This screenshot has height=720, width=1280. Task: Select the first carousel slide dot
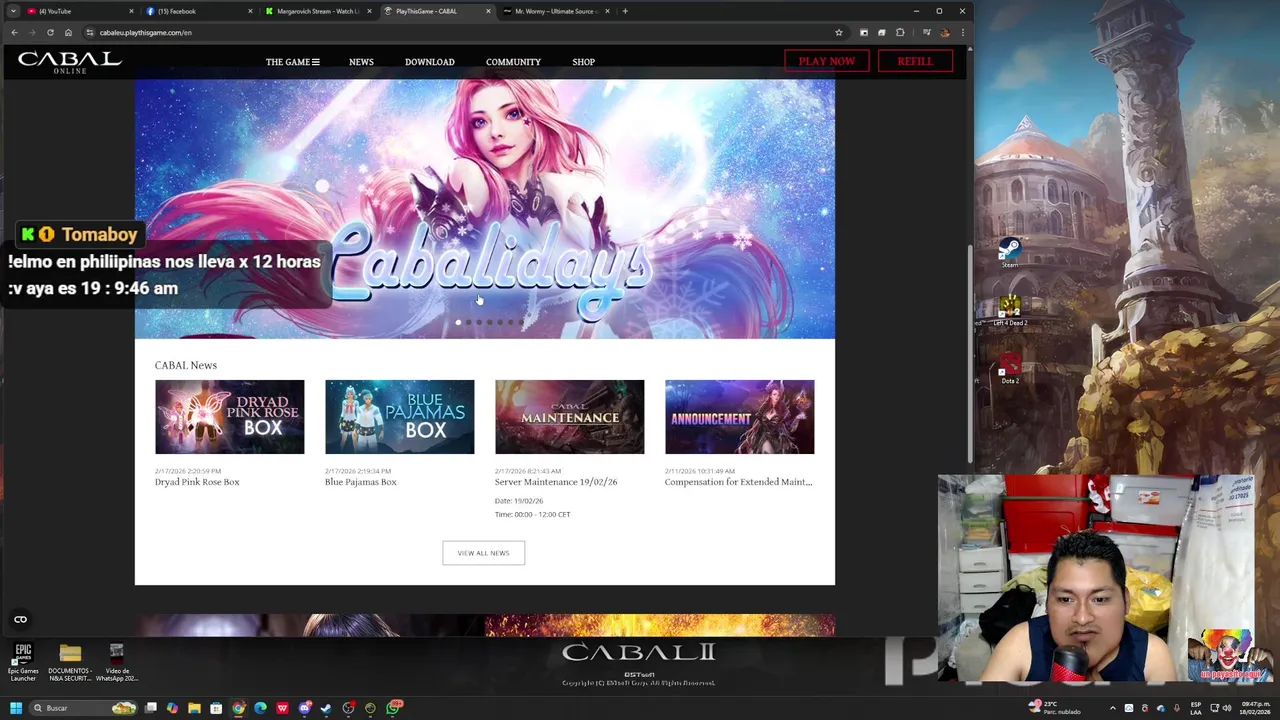[x=458, y=322]
